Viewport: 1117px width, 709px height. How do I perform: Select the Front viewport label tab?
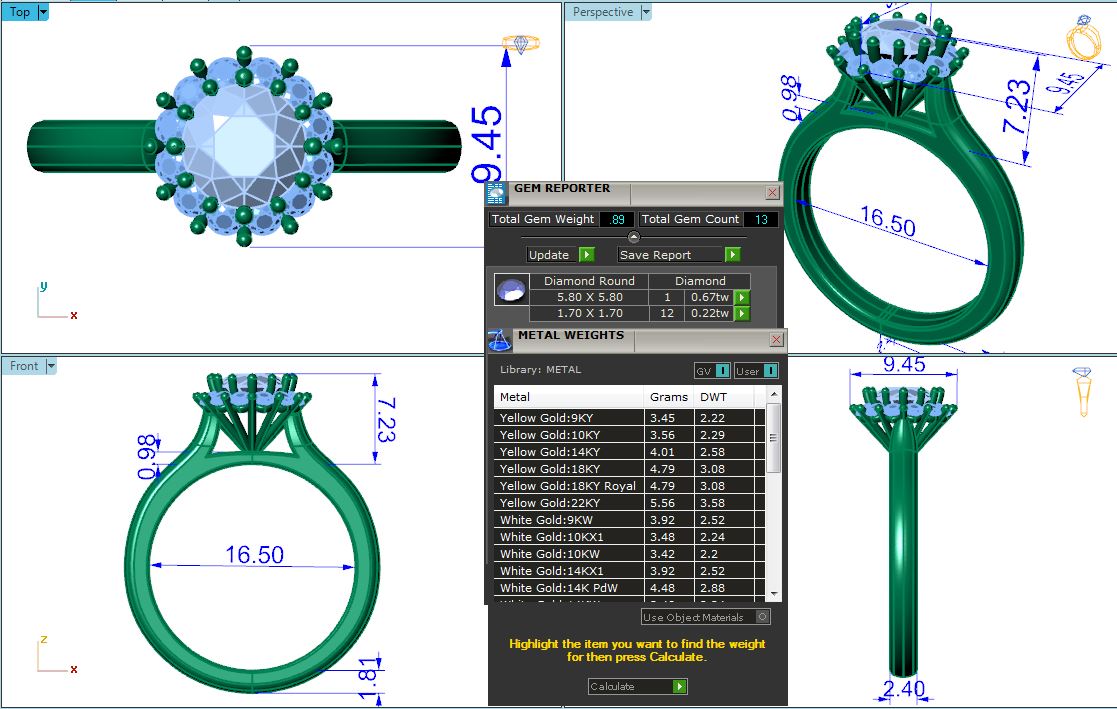(x=24, y=366)
